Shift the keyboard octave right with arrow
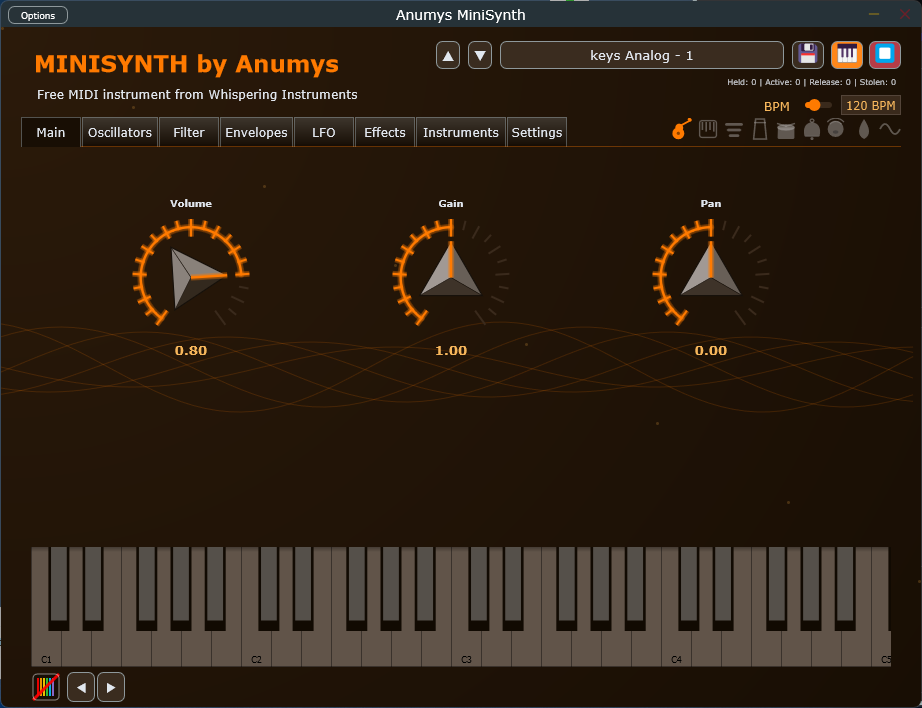 click(111, 687)
